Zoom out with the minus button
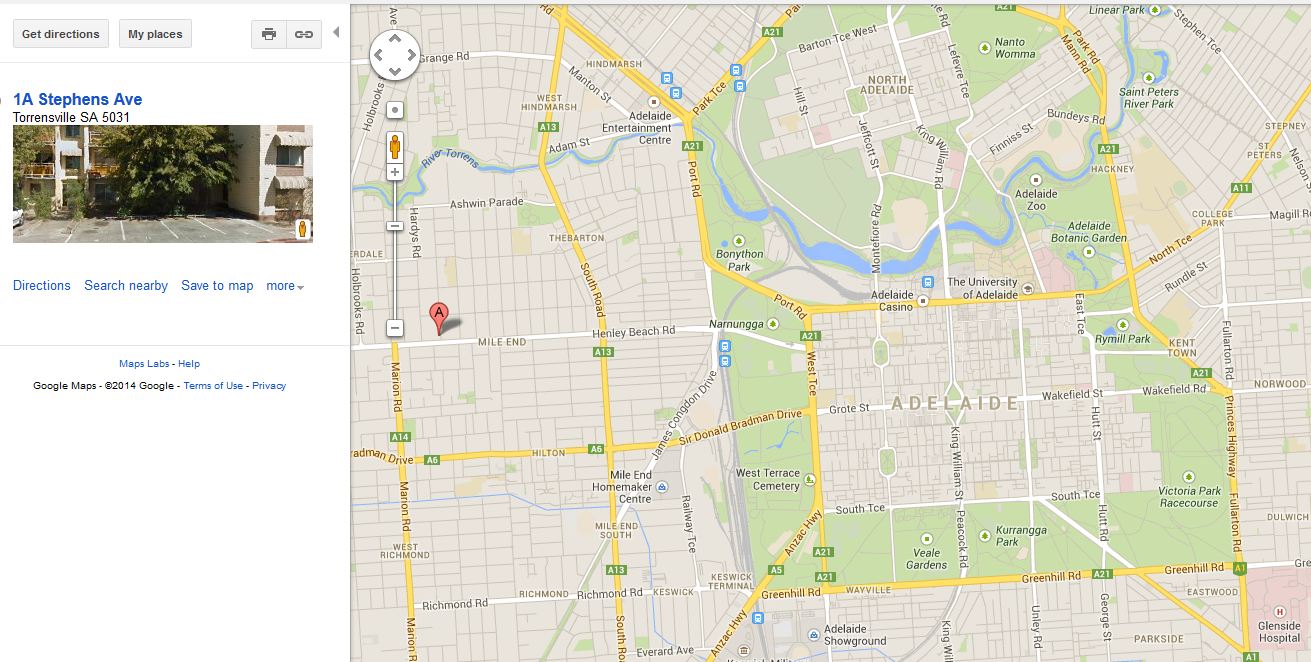Image resolution: width=1311 pixels, height=662 pixels. [395, 328]
